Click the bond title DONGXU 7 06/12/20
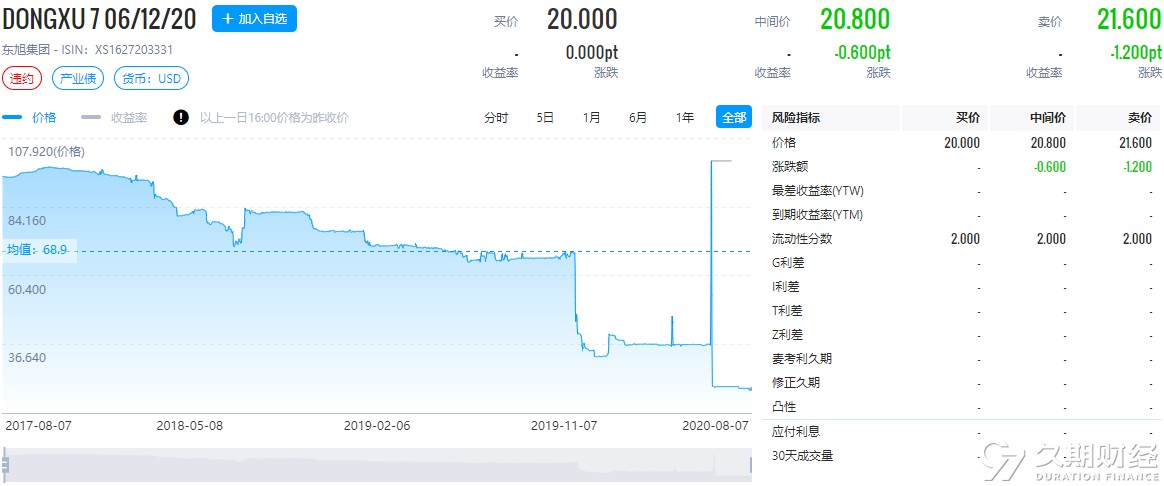This screenshot has height=486, width=1164. [x=99, y=20]
